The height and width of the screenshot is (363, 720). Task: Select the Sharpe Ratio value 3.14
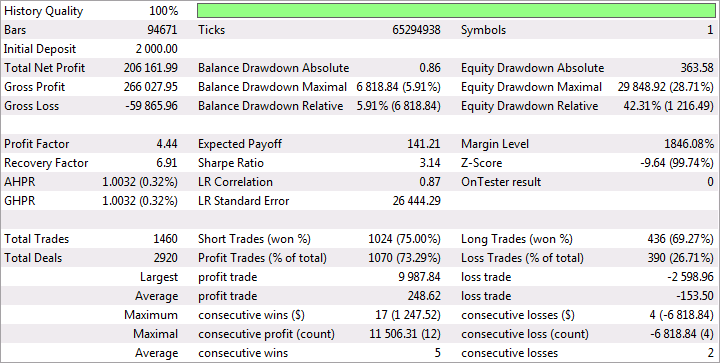[x=430, y=163]
